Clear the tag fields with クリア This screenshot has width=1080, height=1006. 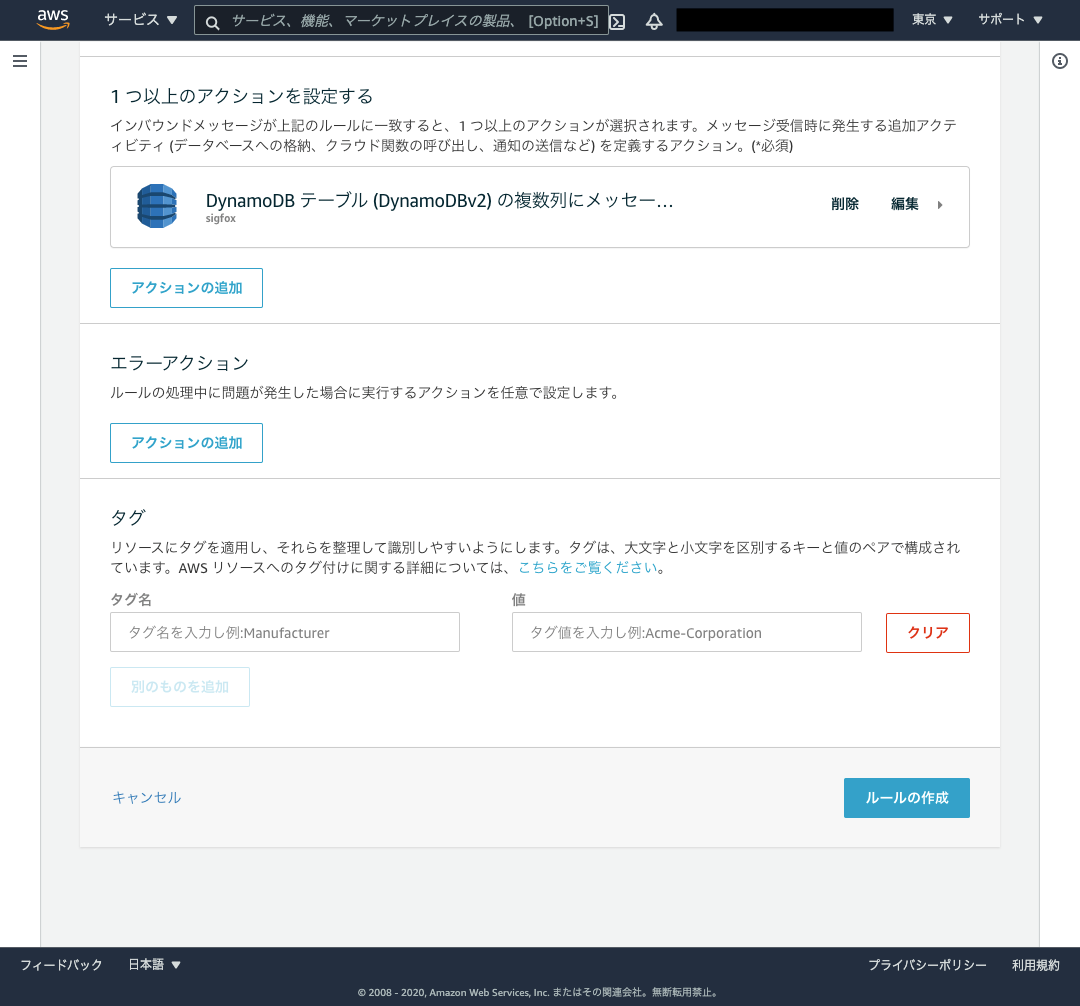(927, 632)
